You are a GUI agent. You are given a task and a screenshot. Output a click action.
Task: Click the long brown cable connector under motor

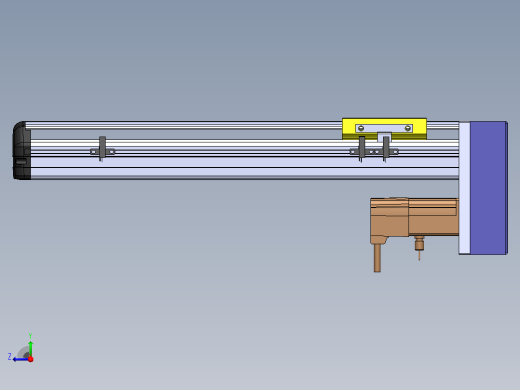pyautogui.click(x=377, y=258)
